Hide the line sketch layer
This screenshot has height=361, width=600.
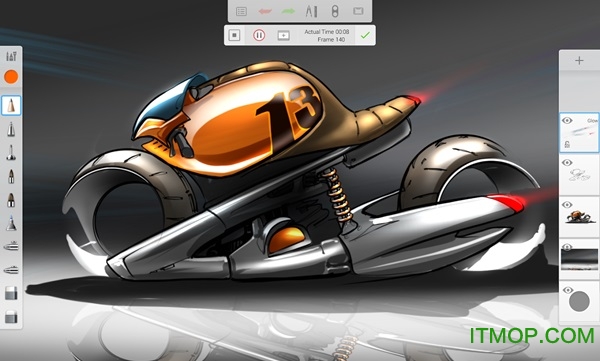[567, 163]
